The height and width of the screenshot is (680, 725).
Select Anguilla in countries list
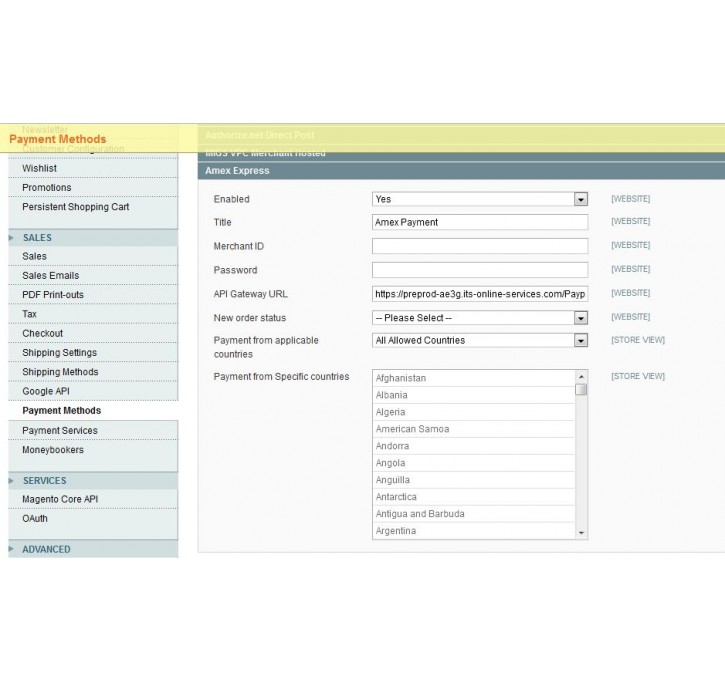click(x=473, y=480)
